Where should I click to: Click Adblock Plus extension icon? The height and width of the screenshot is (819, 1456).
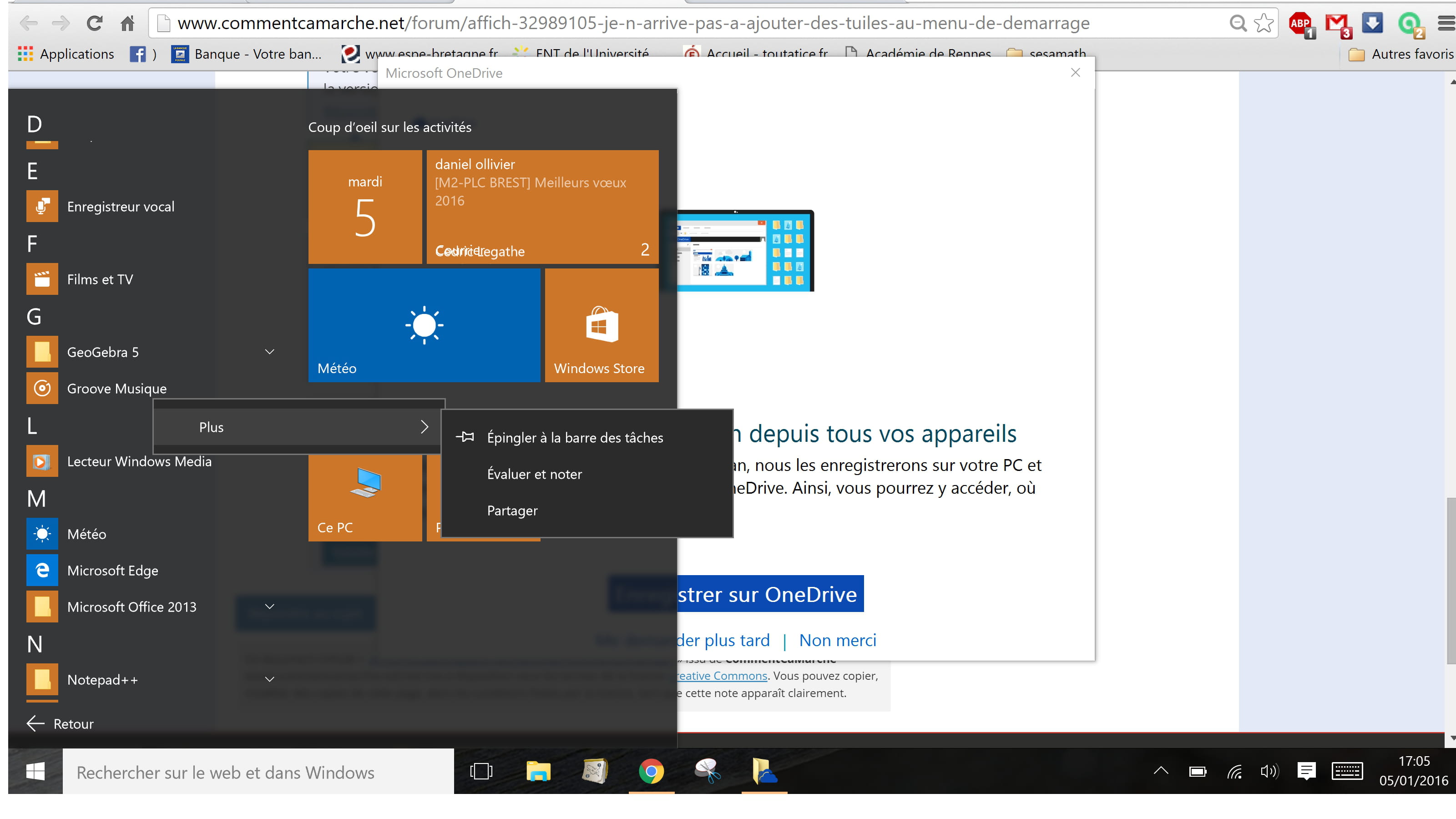pyautogui.click(x=1301, y=24)
